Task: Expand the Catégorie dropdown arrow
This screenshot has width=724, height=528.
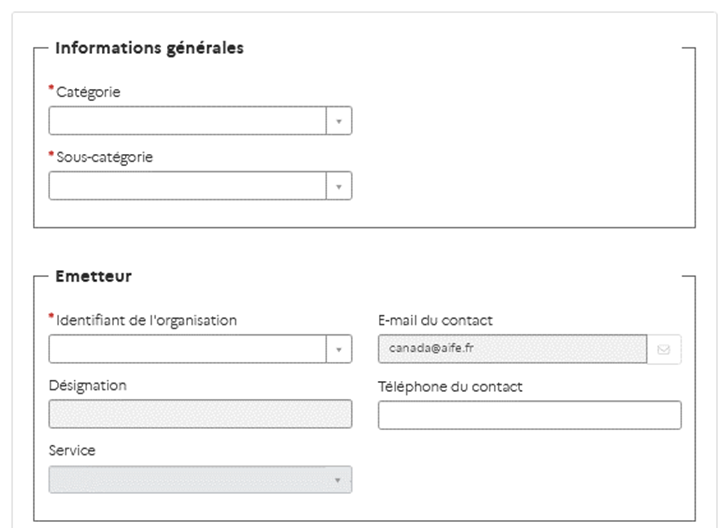Action: (339, 121)
